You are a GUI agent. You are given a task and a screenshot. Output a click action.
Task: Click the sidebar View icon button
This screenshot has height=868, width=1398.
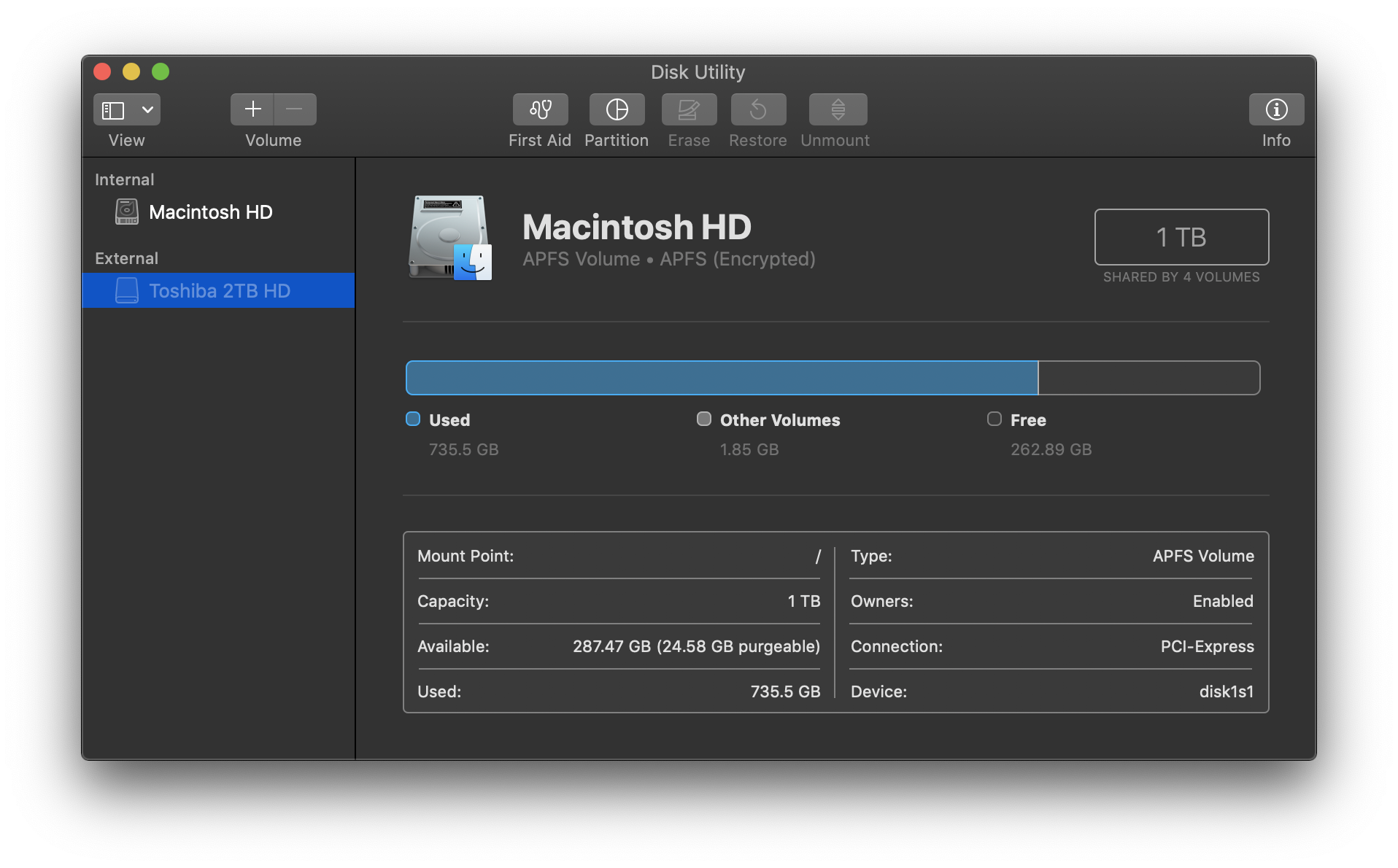[x=113, y=109]
